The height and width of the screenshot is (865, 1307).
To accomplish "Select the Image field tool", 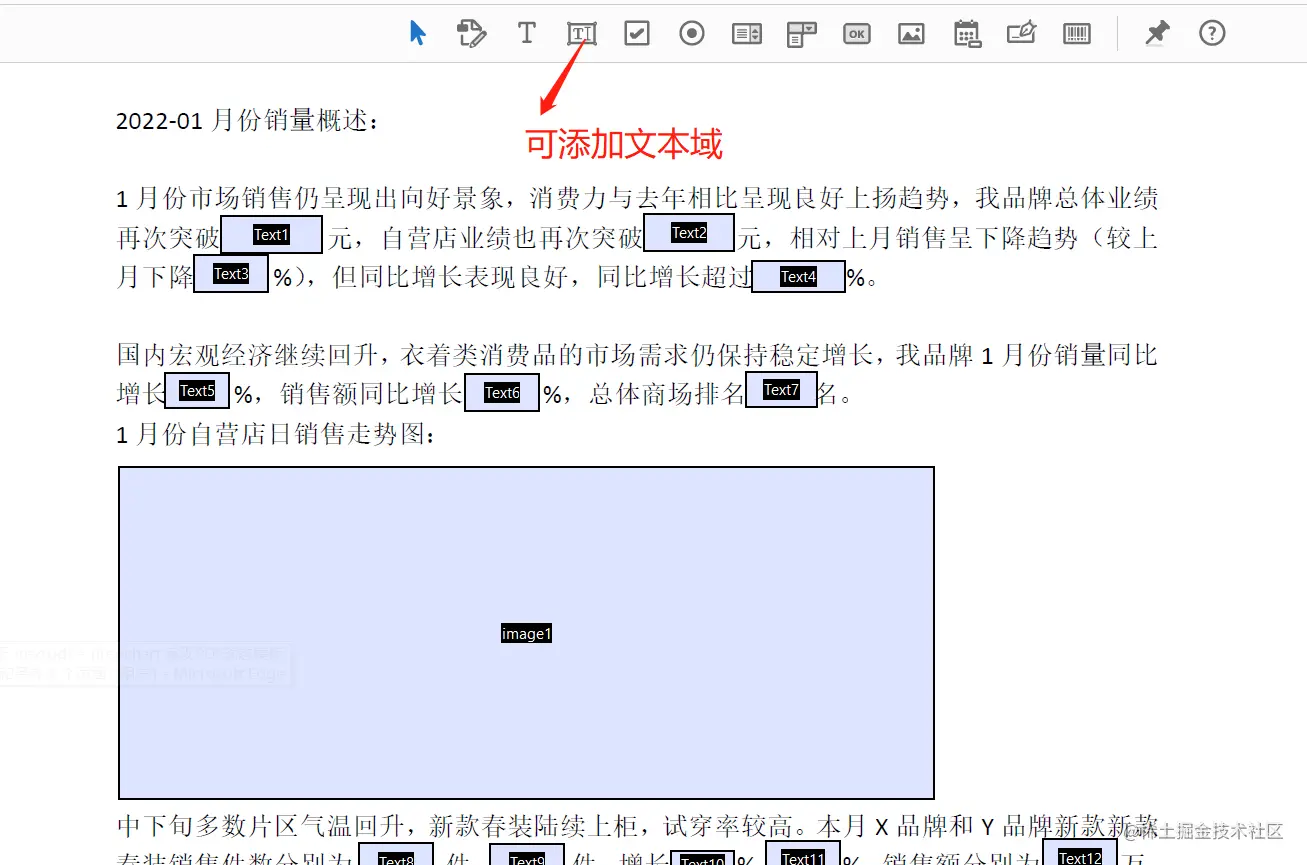I will tap(911, 33).
